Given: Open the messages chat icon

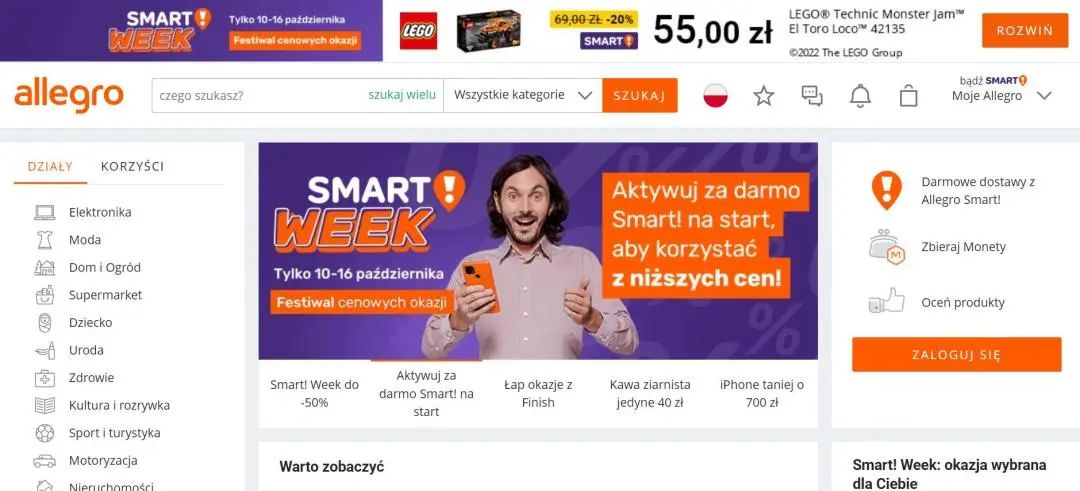Looking at the screenshot, I should 812,96.
